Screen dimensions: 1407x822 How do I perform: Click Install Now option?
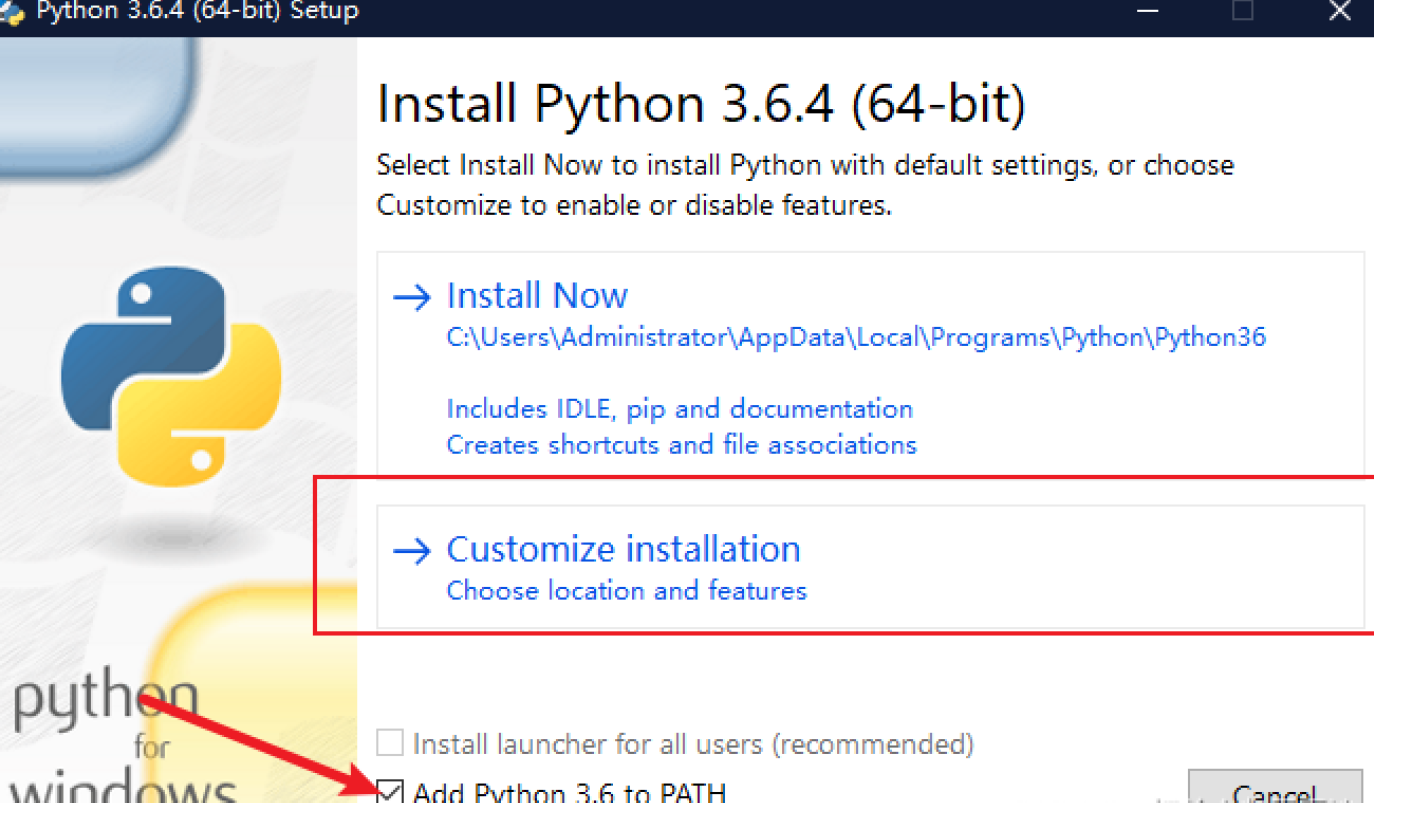870,362
